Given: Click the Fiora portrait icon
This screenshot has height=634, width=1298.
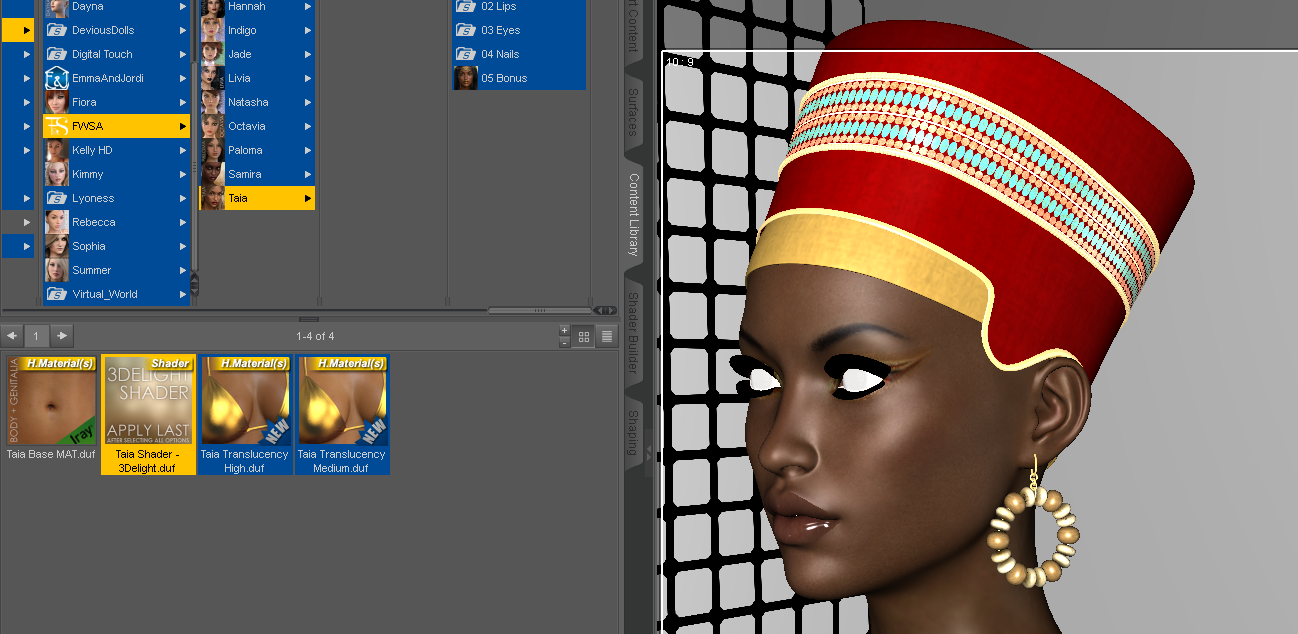Looking at the screenshot, I should point(57,102).
